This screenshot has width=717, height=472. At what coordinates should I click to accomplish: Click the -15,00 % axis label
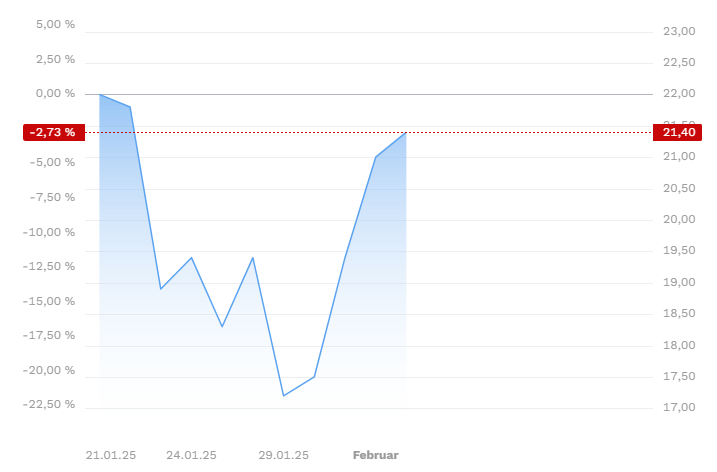tap(49, 301)
